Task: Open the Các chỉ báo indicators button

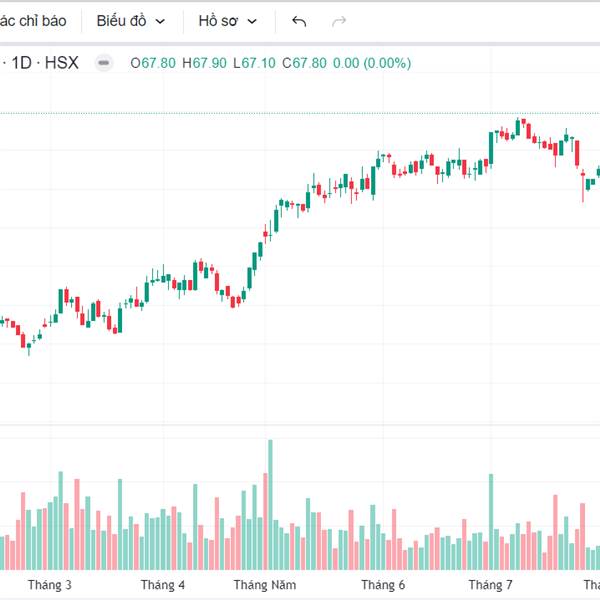Action: 33,21
